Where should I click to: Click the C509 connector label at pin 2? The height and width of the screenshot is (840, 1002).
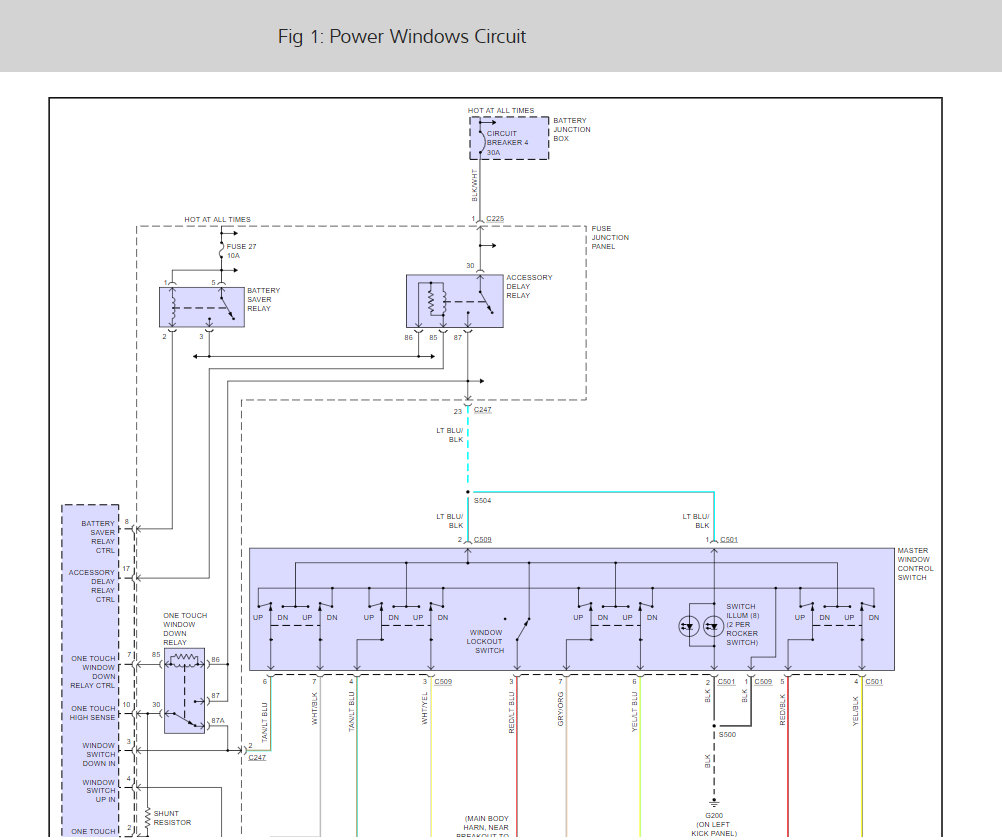coord(482,540)
